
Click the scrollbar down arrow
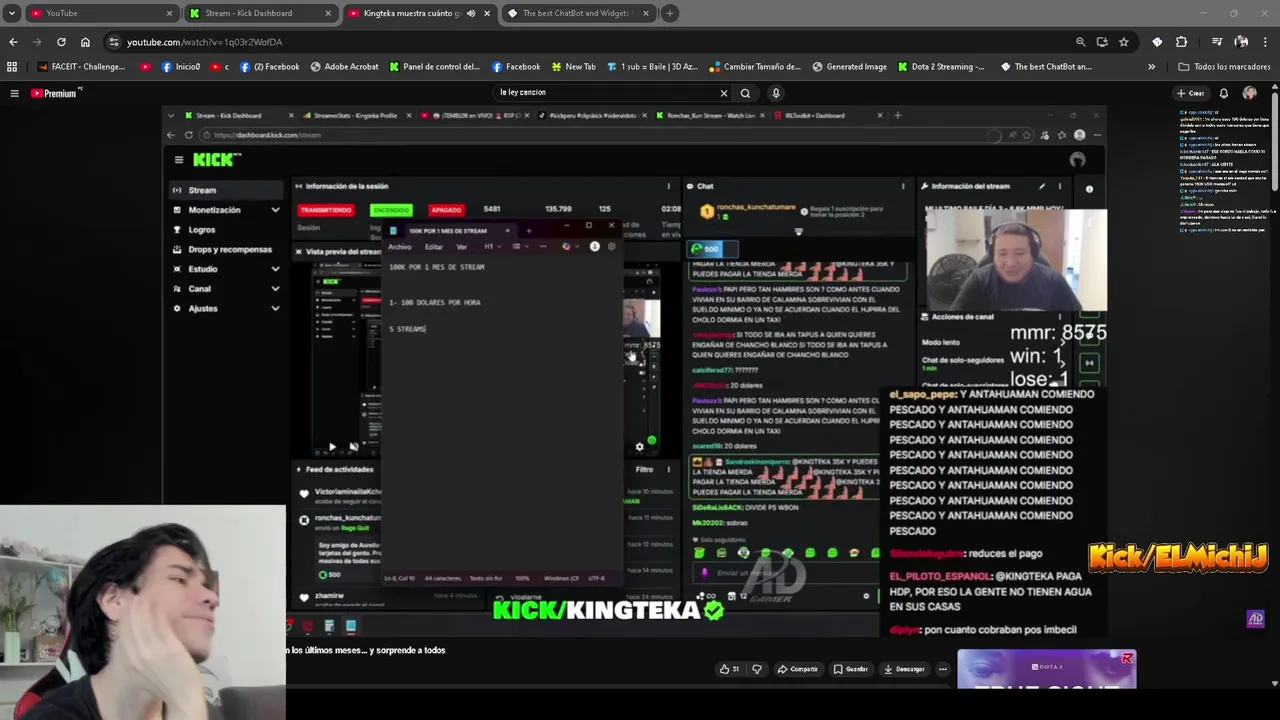tap(1274, 684)
